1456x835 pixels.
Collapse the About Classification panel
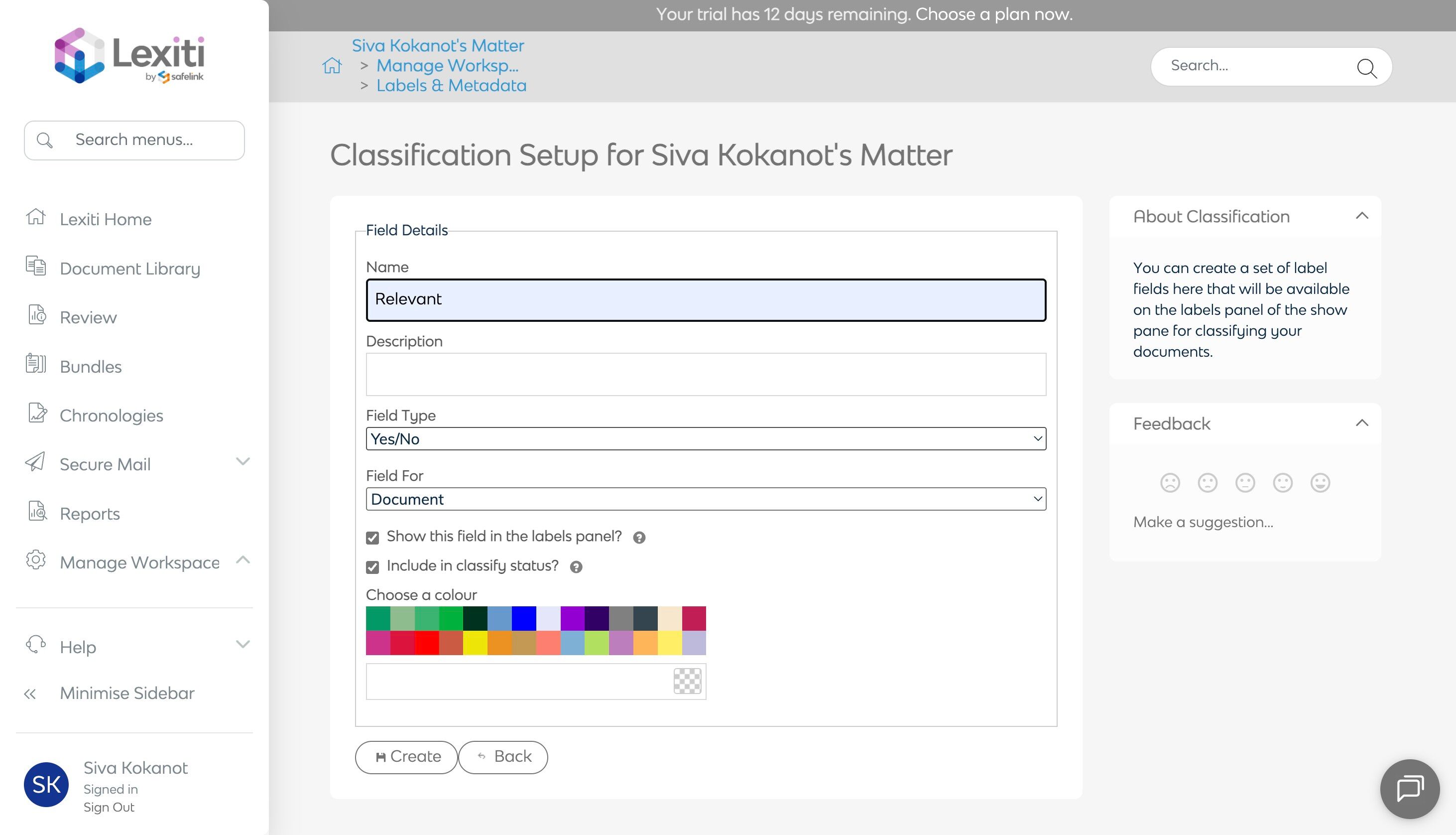(x=1361, y=216)
